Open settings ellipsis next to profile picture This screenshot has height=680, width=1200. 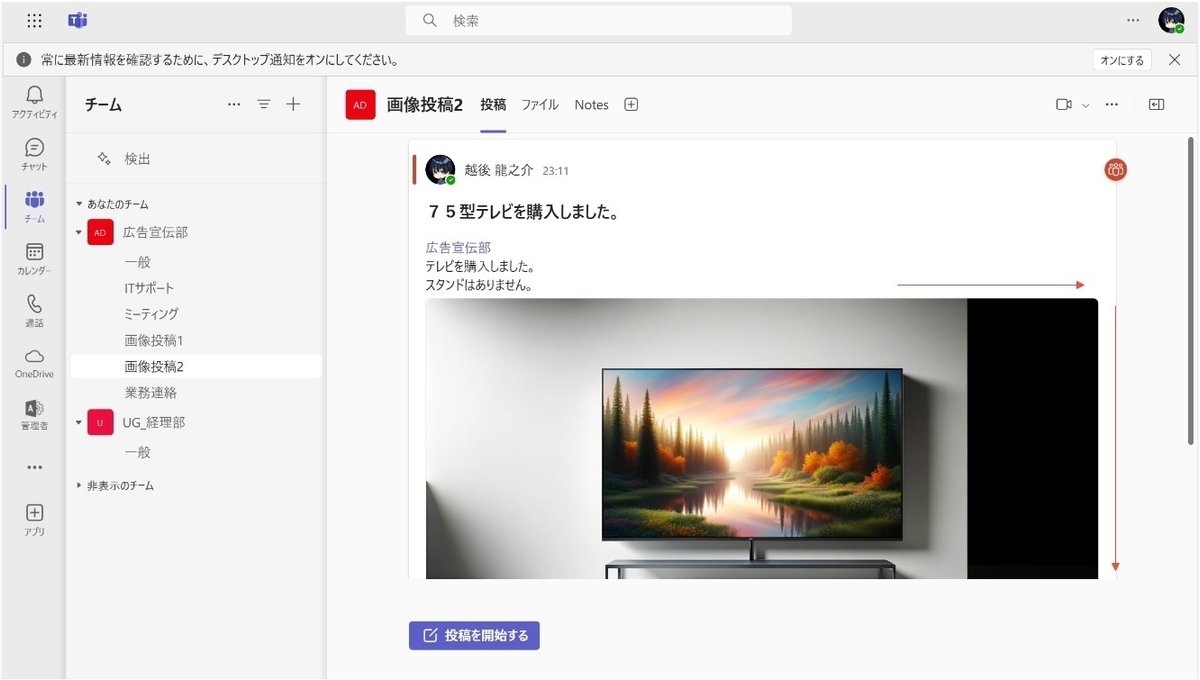(x=1133, y=20)
